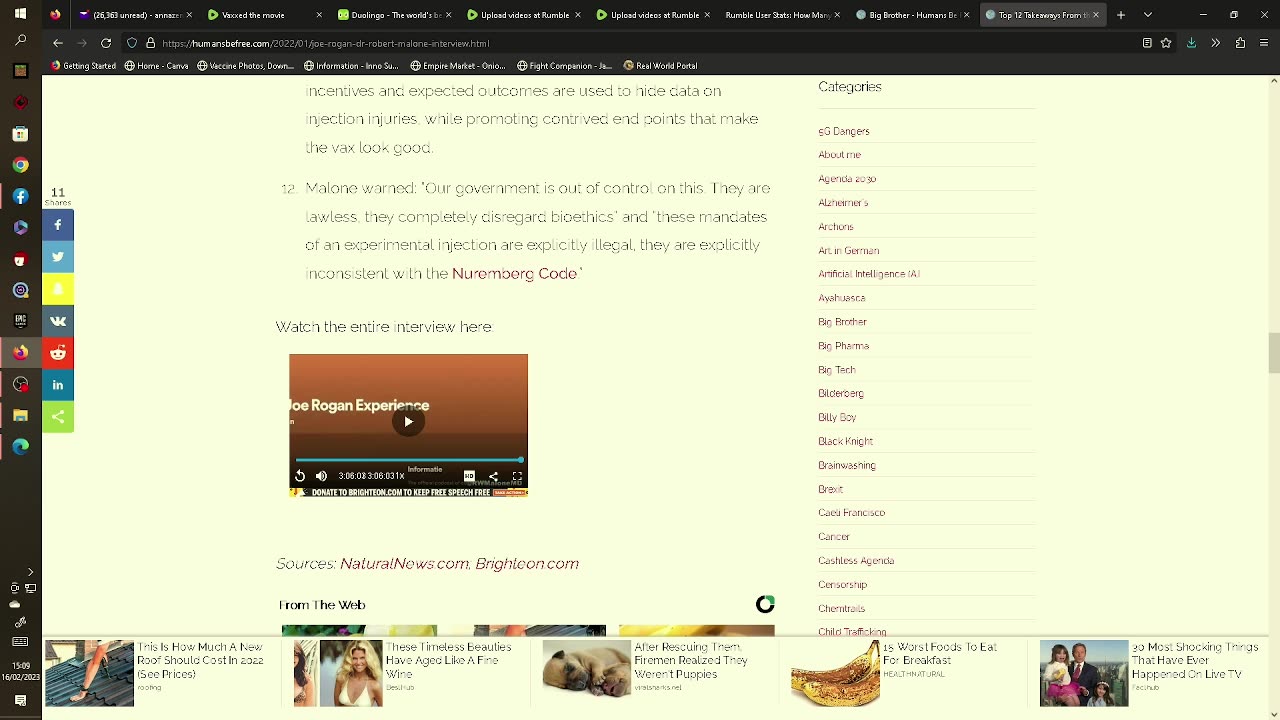This screenshot has width=1280, height=720.
Task: Open the Brighteon.com source link
Action: point(527,563)
